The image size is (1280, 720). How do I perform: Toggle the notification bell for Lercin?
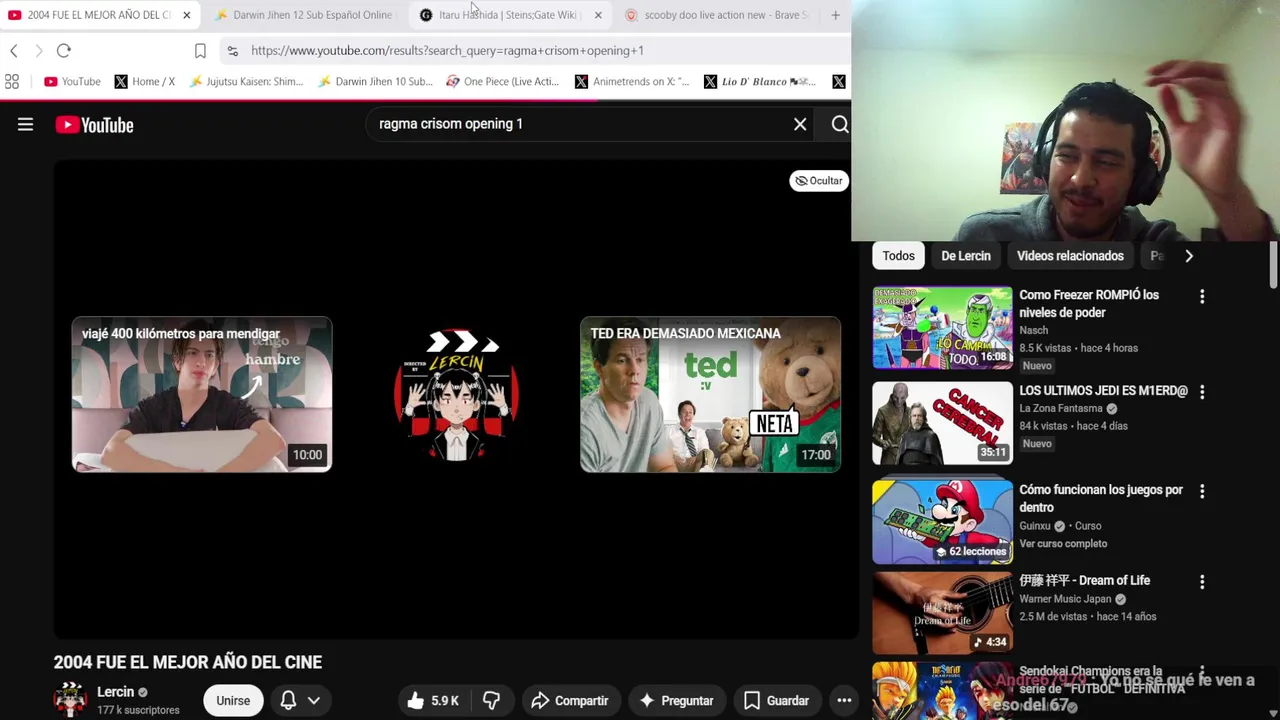[288, 700]
